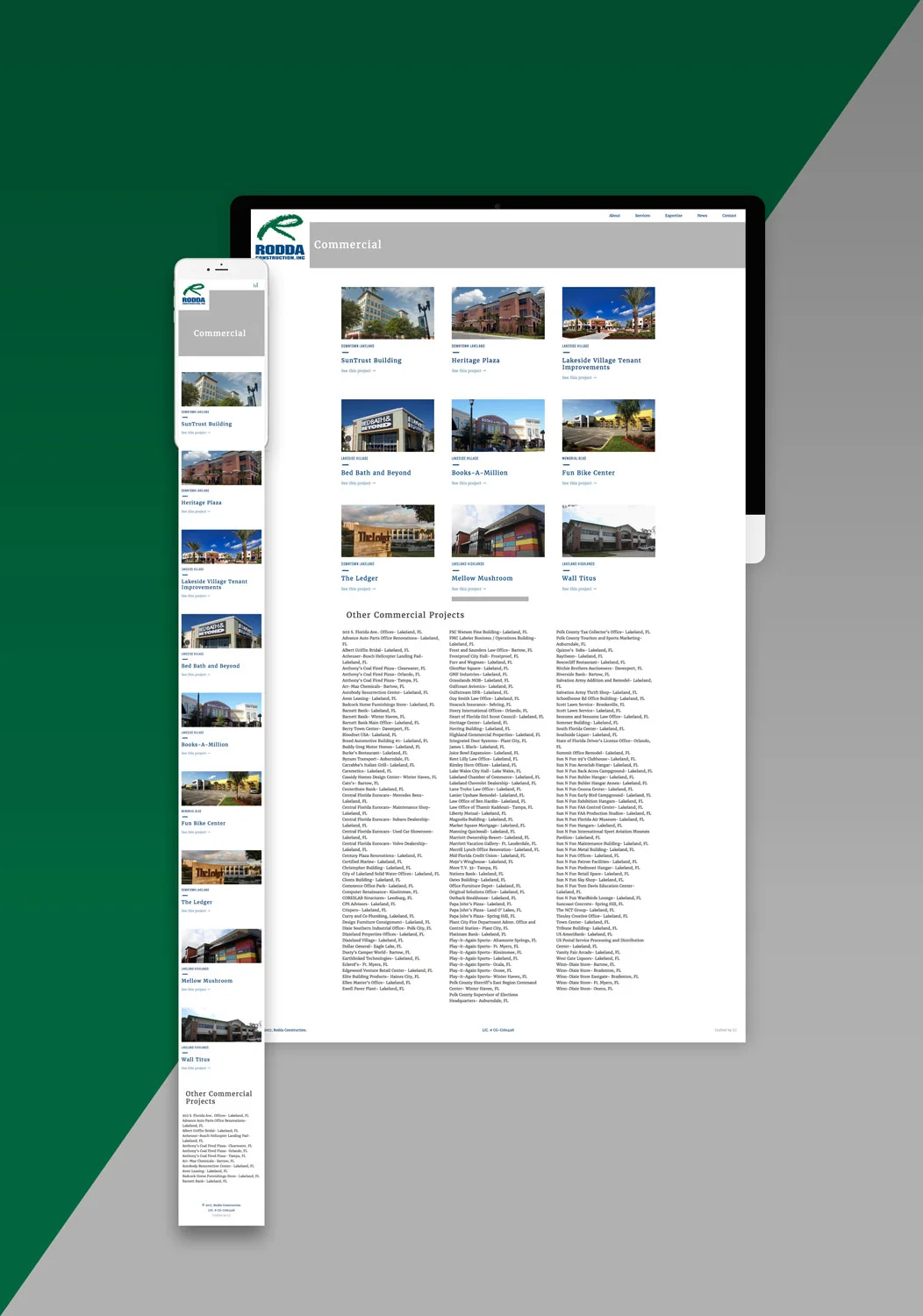Click 'See this project' under desktop Books-A-Million

[x=469, y=483]
